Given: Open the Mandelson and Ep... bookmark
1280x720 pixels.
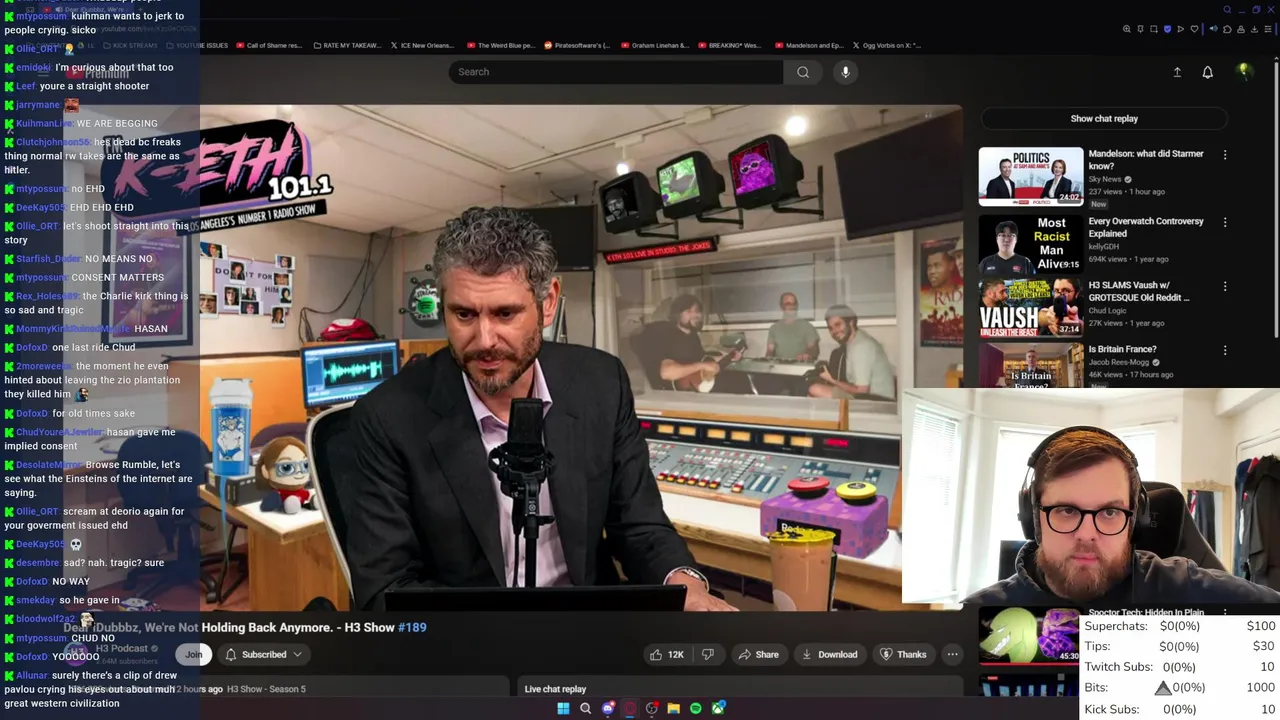Looking at the screenshot, I should click(x=808, y=45).
